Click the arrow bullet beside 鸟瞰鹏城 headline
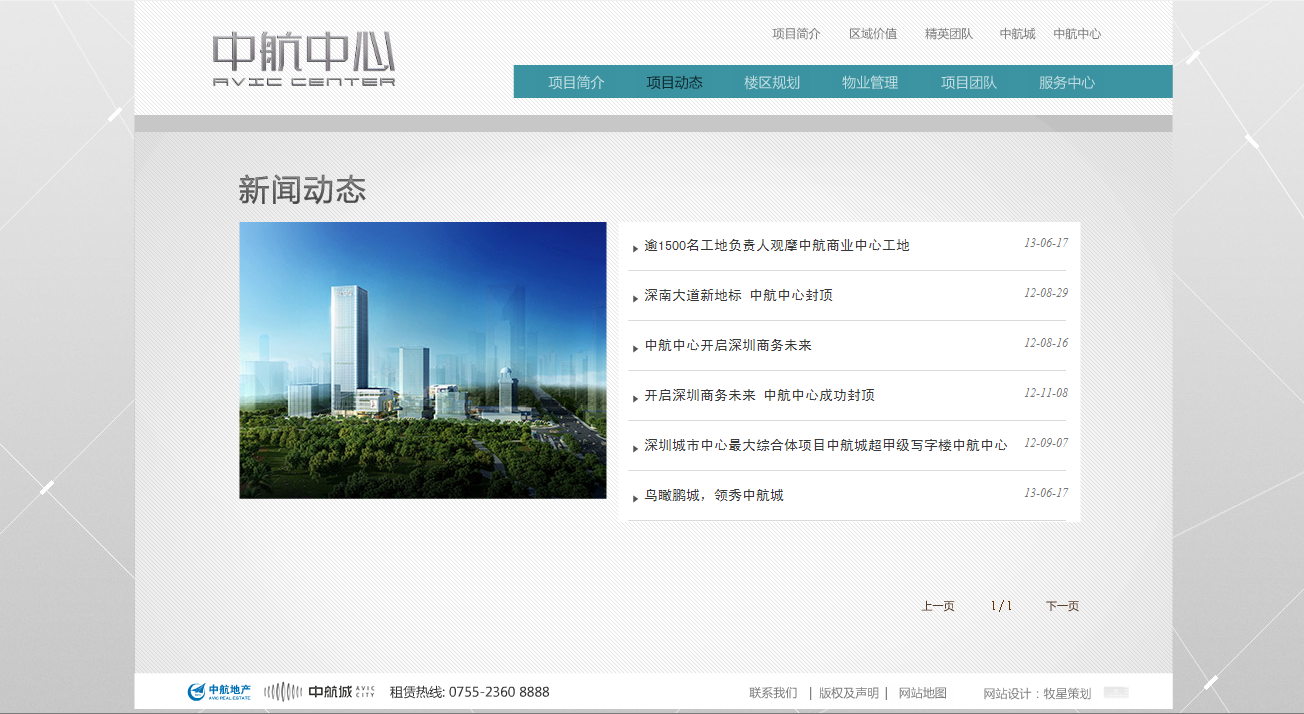 (635, 498)
